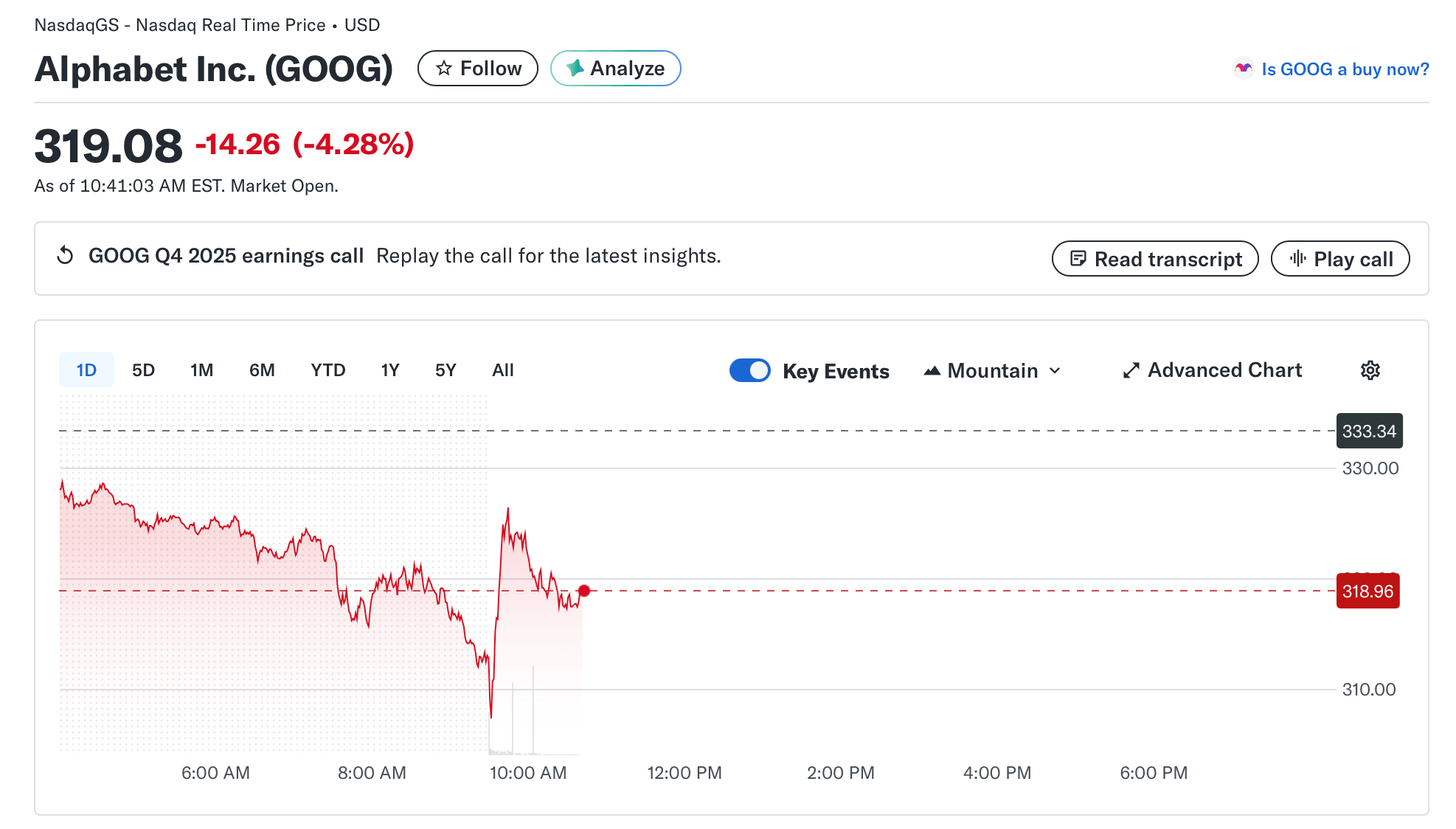This screenshot has height=829, width=1456.
Task: Select the All time range
Action: coord(503,370)
